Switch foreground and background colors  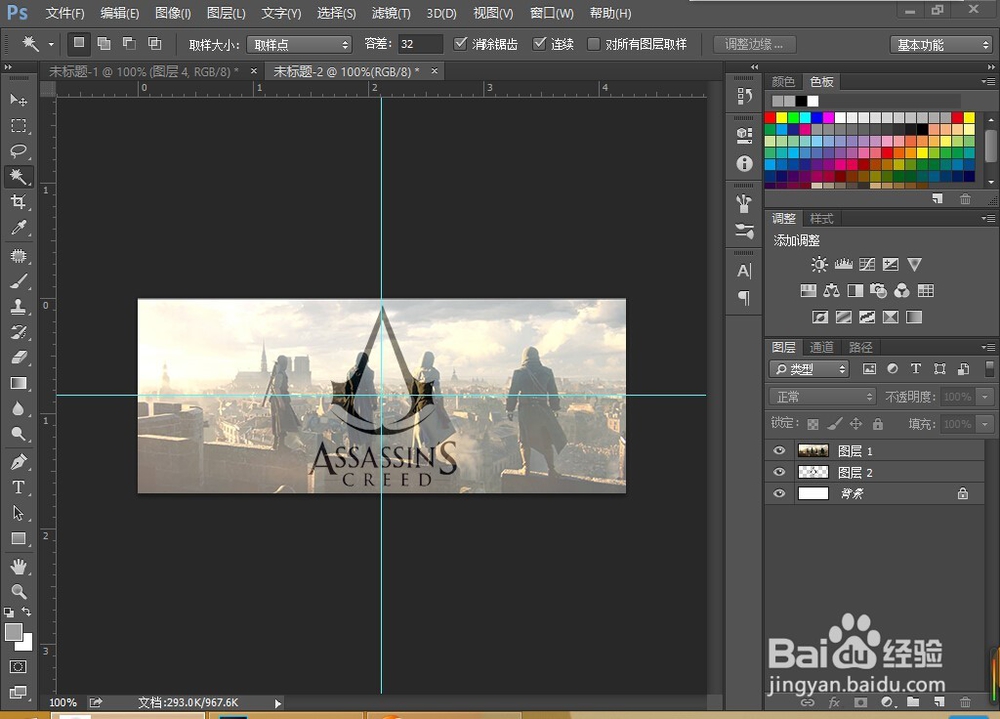point(26,612)
